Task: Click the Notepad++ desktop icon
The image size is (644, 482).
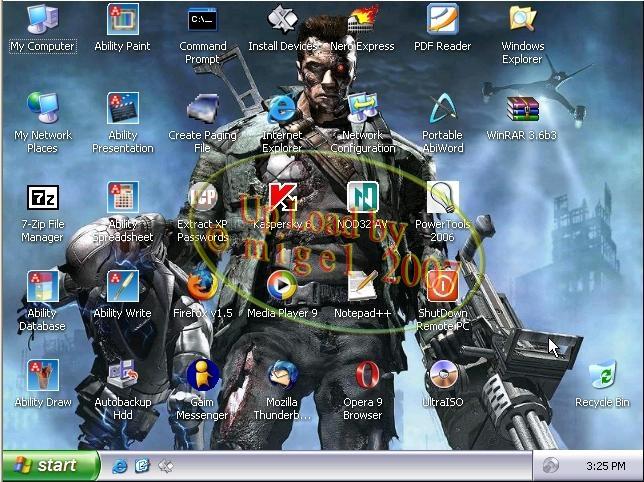Action: [362, 286]
